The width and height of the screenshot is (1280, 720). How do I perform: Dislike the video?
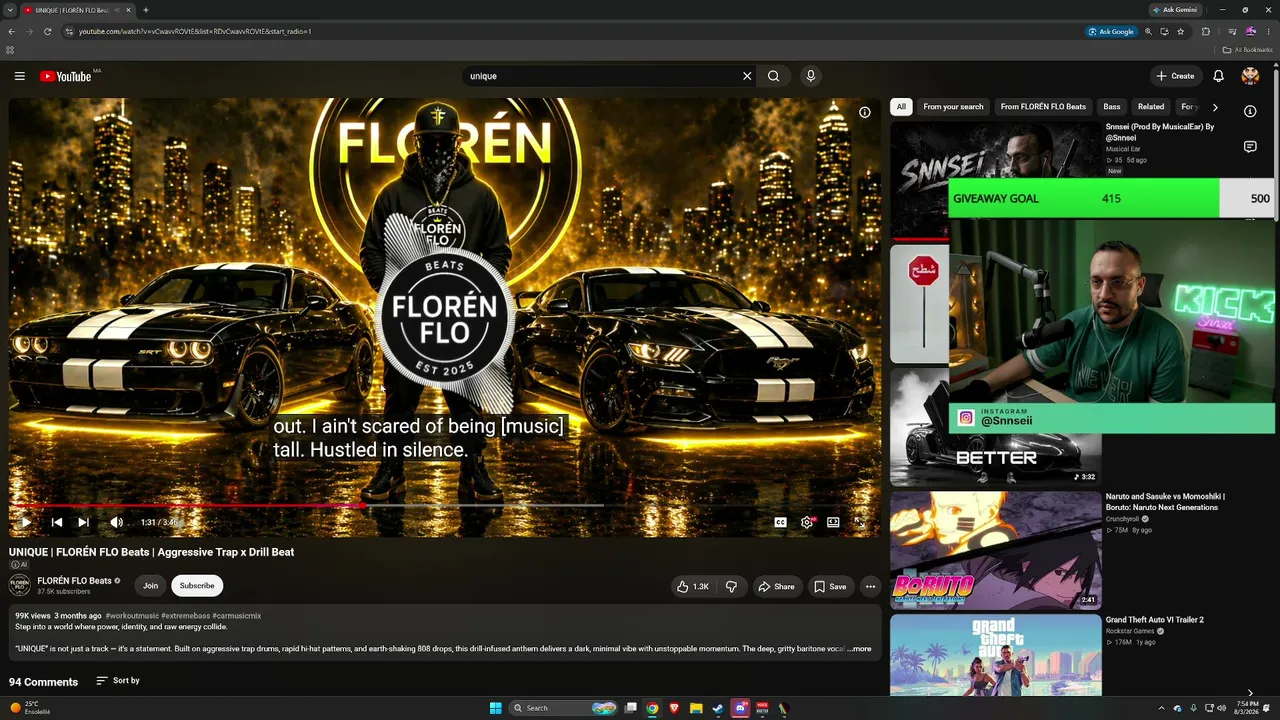[x=731, y=587]
